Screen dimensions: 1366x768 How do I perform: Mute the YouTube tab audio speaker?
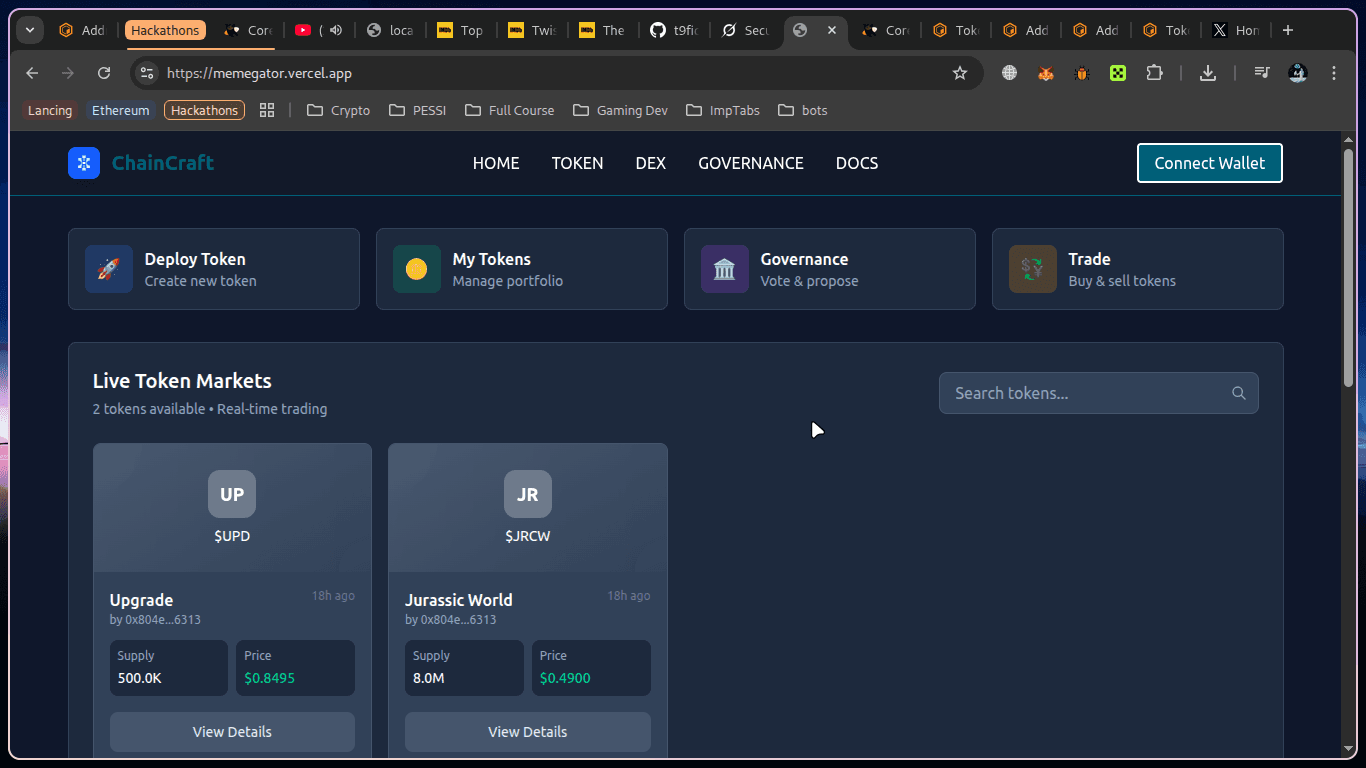coord(335,30)
